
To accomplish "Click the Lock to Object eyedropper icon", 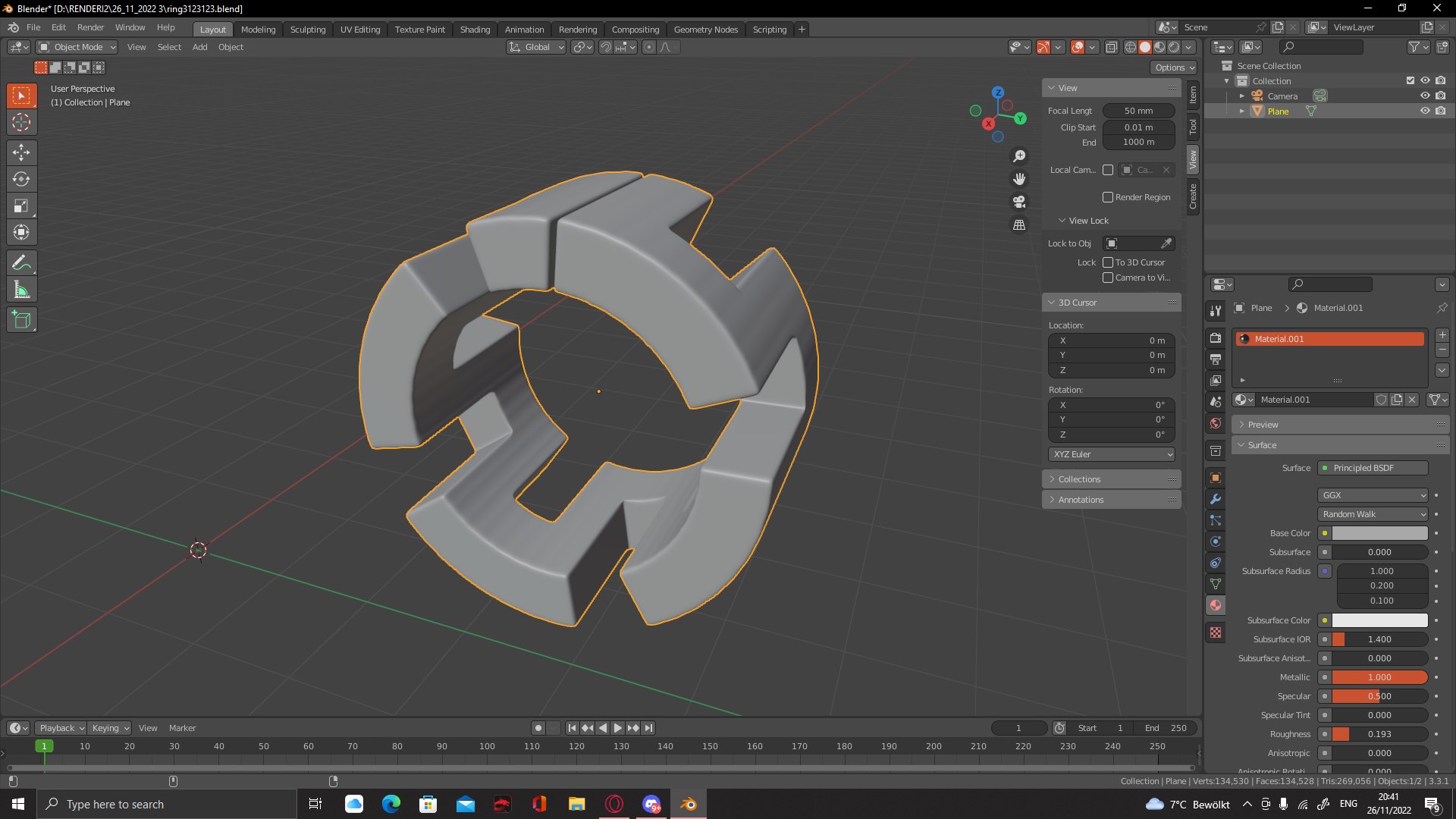I will [1166, 243].
